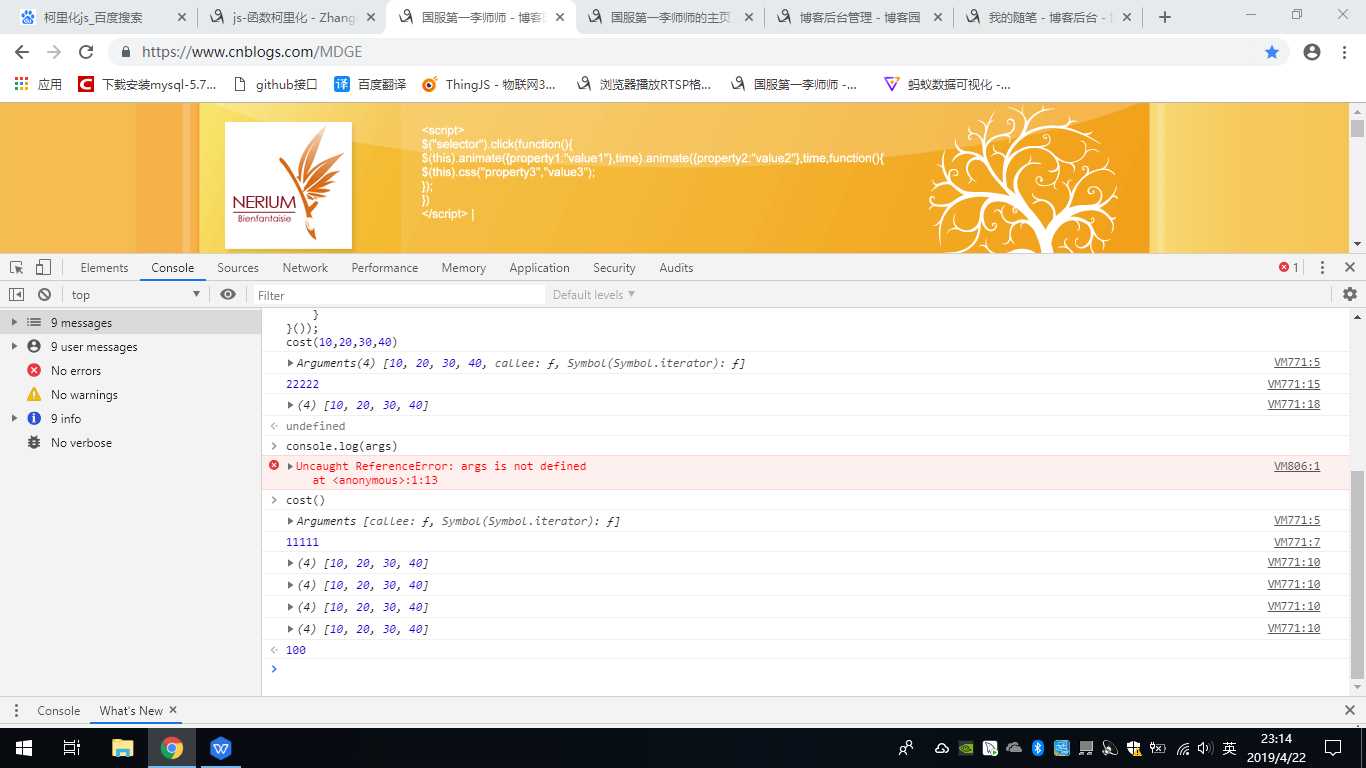
Task: Close the DevTools panel
Action: pyautogui.click(x=1349, y=267)
